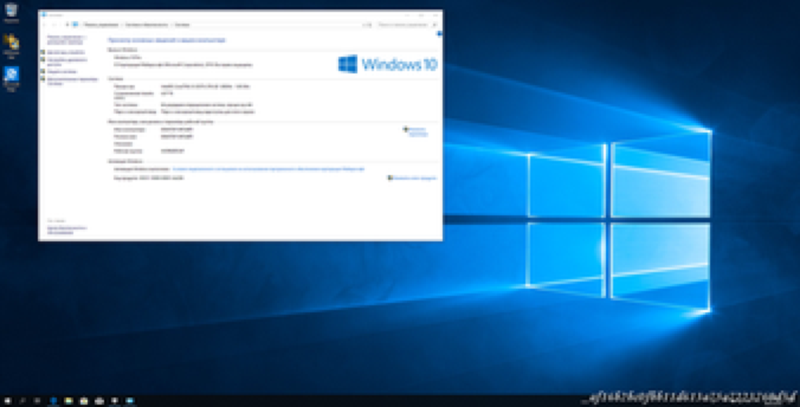800x407 pixels.
Task: Click Change settings link beside computer name
Action: tap(418, 132)
